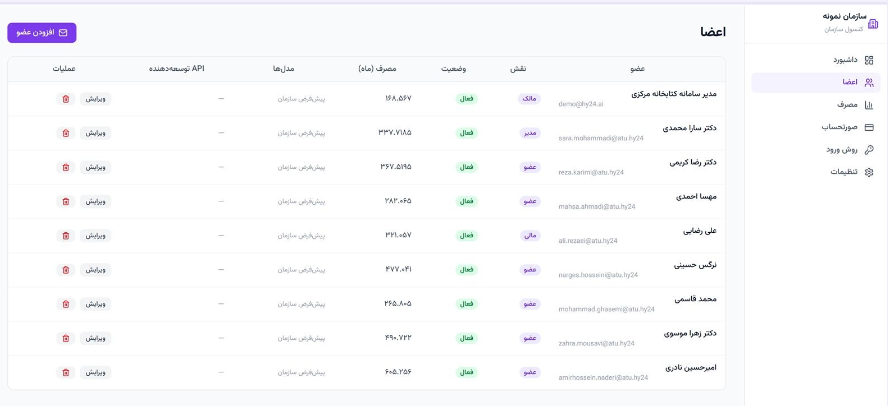Click organization building icon beside سازمان نمونه
Image resolution: width=888 pixels, height=406 pixels.
(873, 24)
